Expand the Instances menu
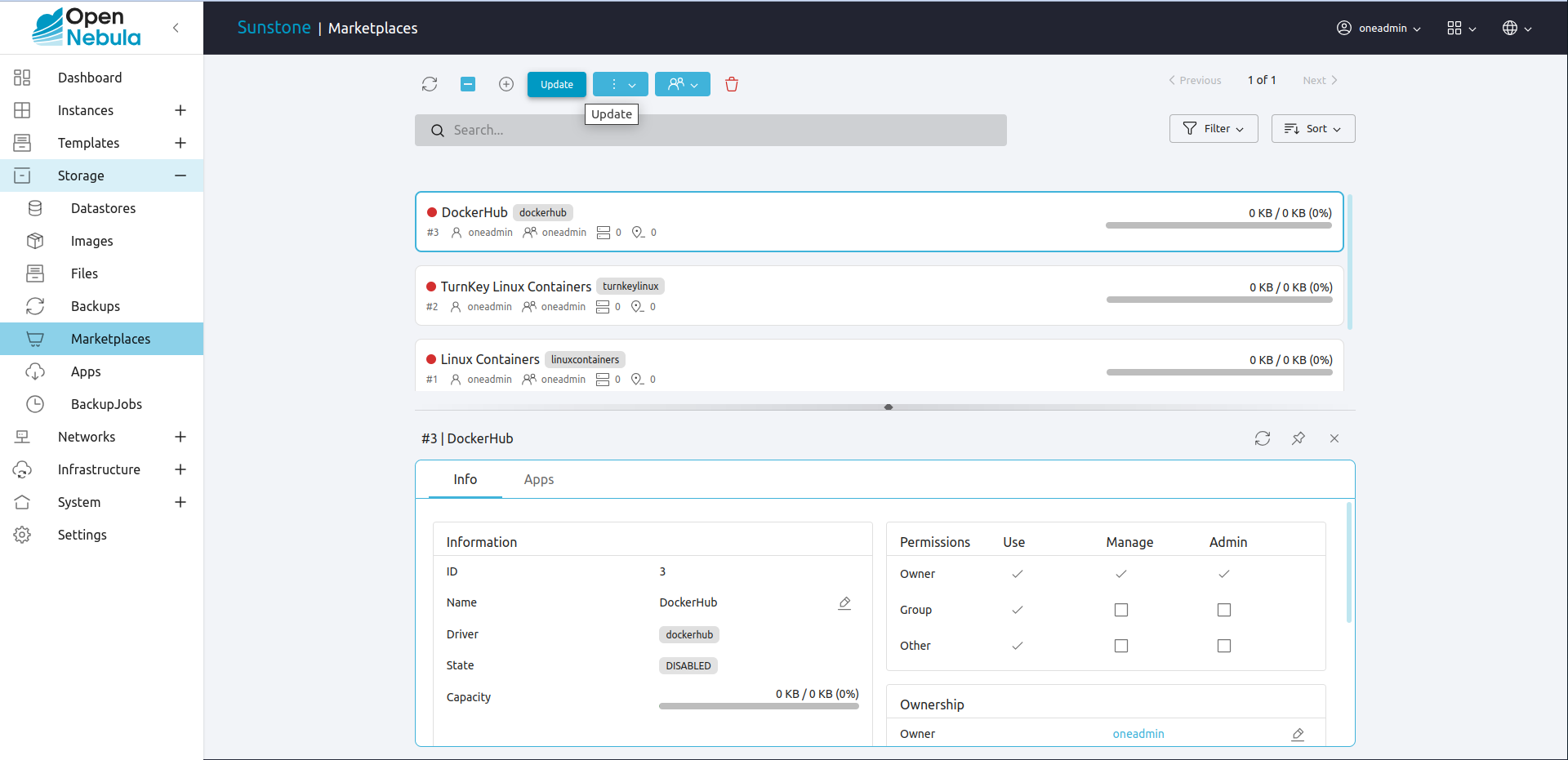 tap(180, 110)
